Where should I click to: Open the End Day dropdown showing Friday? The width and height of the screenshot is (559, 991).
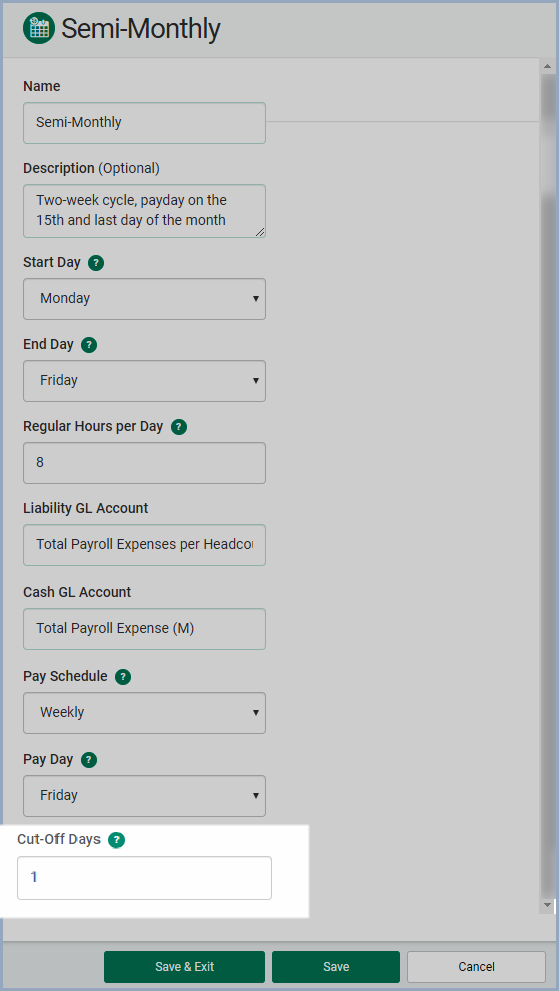(144, 381)
